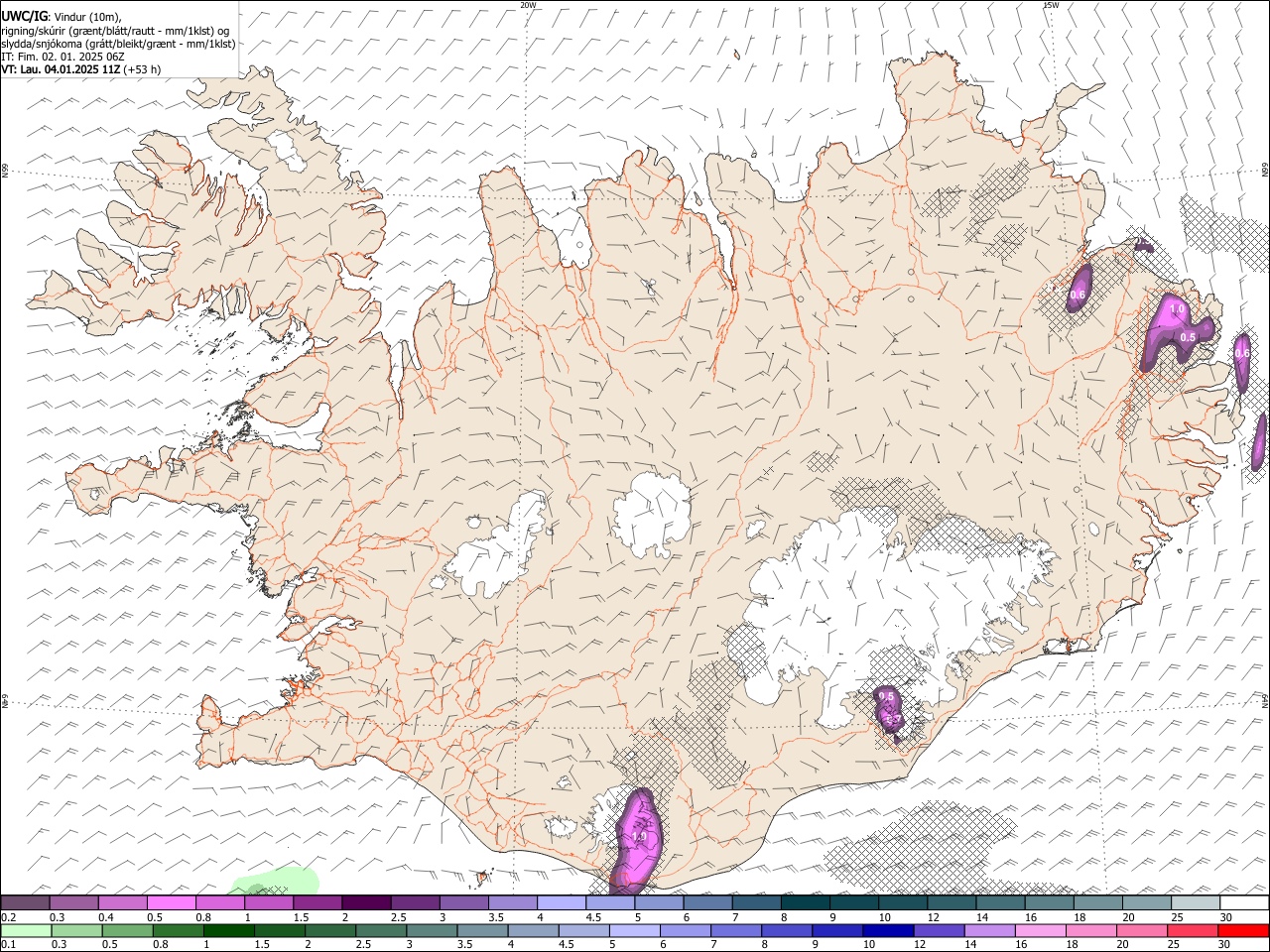Click the 0.6 value on the inland northeast blob

1078,295
